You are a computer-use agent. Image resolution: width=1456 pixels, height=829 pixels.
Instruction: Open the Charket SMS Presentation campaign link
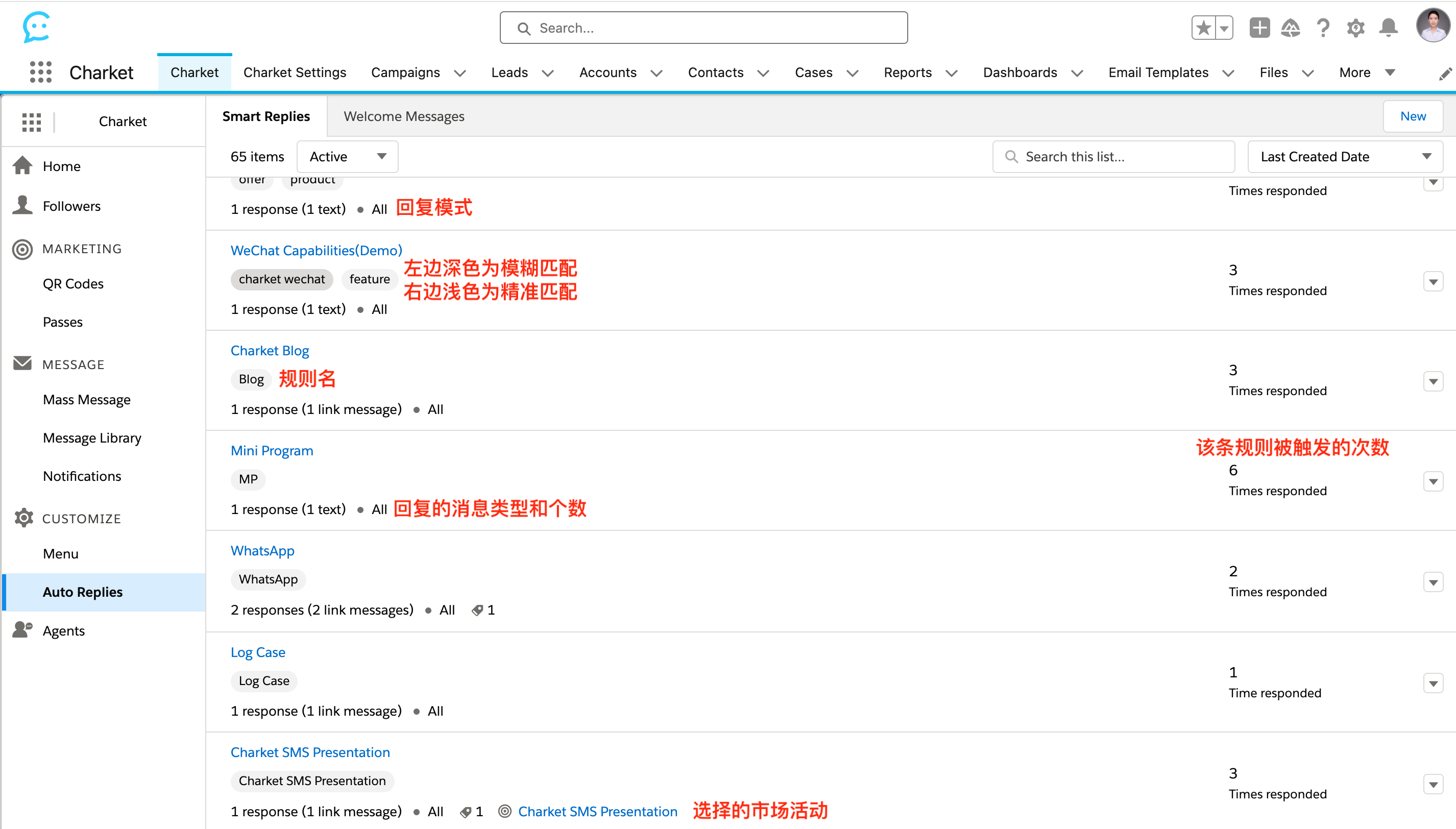click(597, 811)
